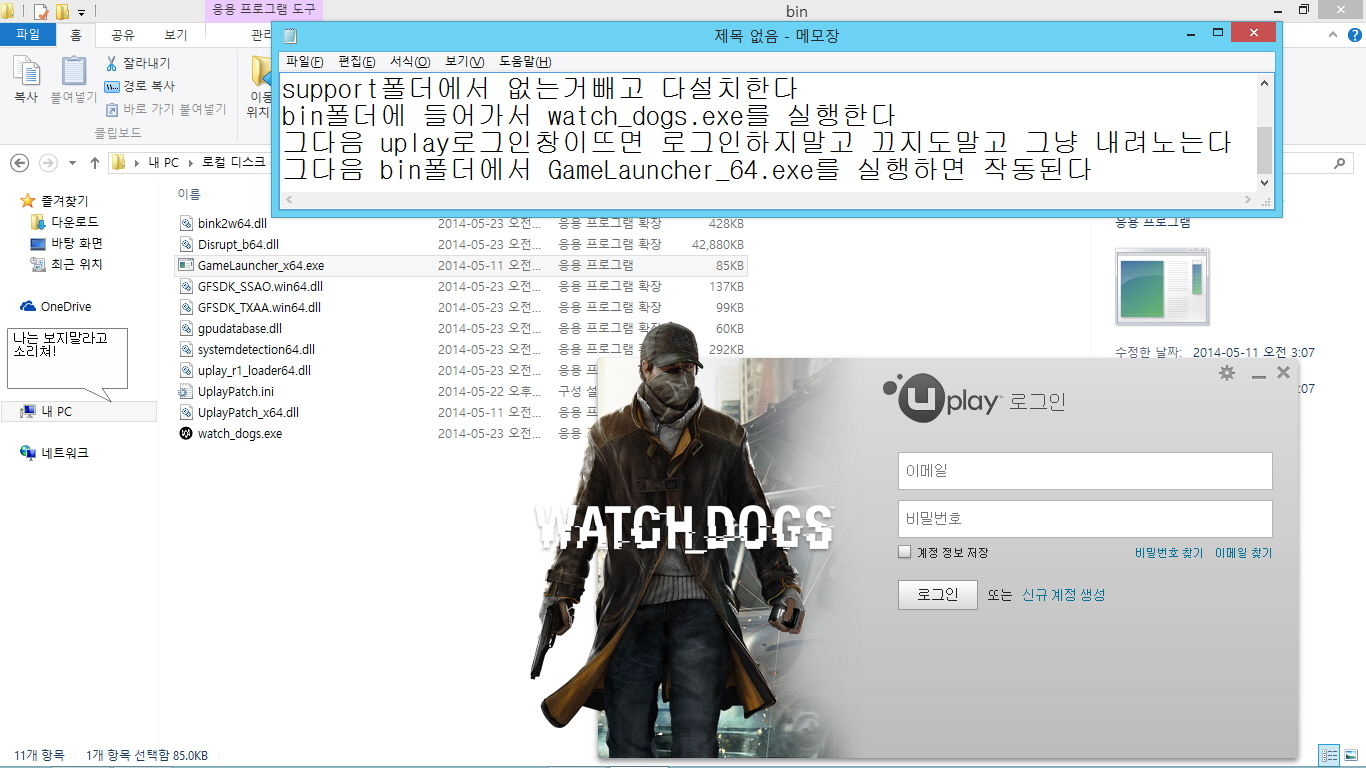Viewport: 1366px width, 768px height.
Task: Click into the 이메일 input field
Action: pyautogui.click(x=1085, y=471)
